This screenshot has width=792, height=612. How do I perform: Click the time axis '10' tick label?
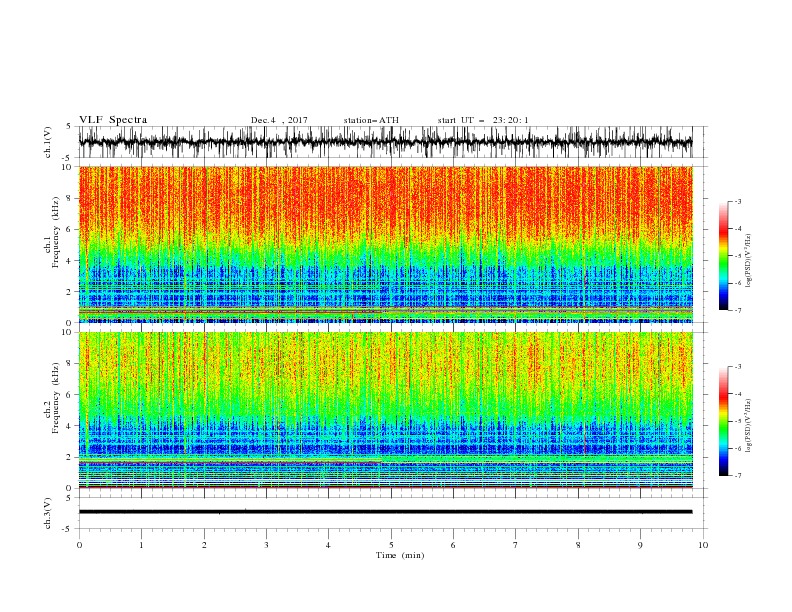click(703, 545)
